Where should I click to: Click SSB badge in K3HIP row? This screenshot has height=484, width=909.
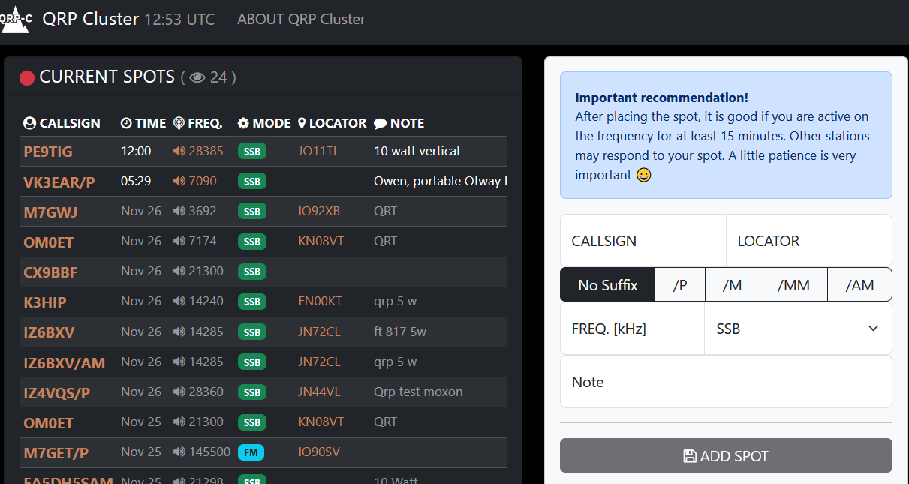click(x=252, y=301)
